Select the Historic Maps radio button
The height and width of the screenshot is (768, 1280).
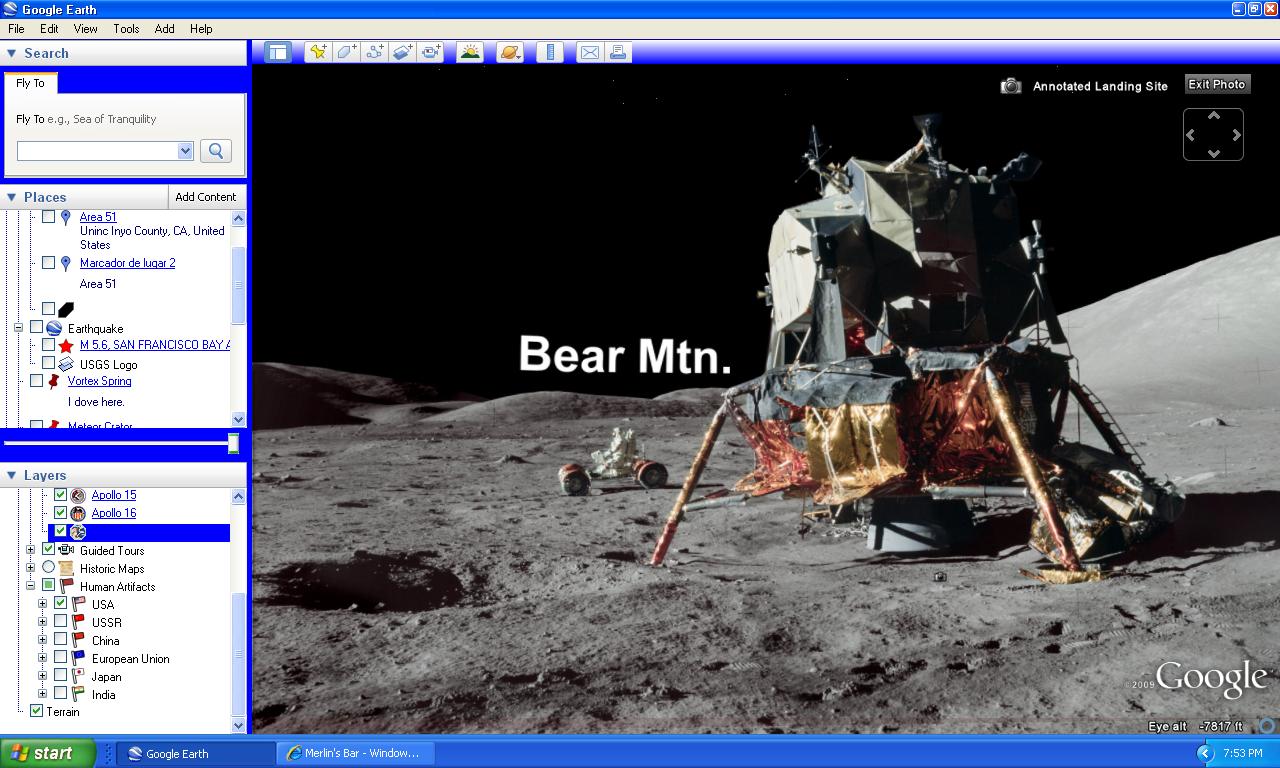point(48,568)
